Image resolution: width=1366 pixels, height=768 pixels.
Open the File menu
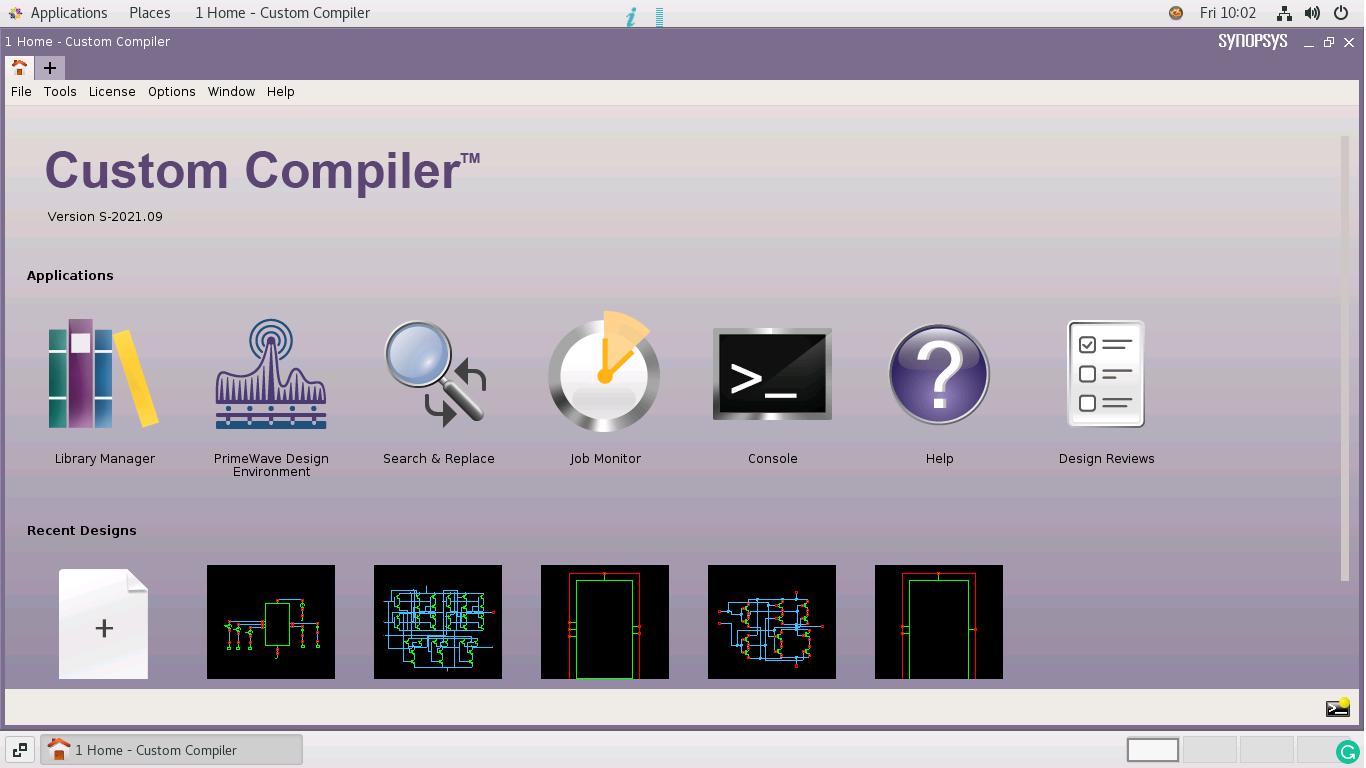(21, 91)
